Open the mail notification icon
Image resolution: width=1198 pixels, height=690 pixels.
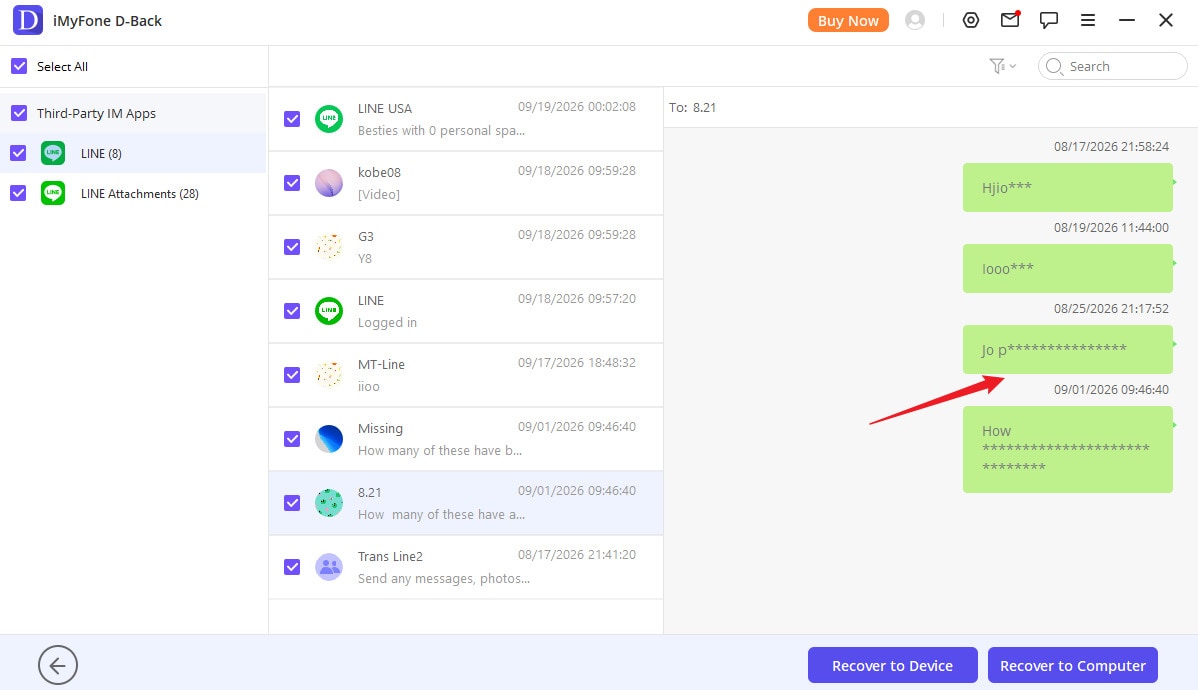1010,20
